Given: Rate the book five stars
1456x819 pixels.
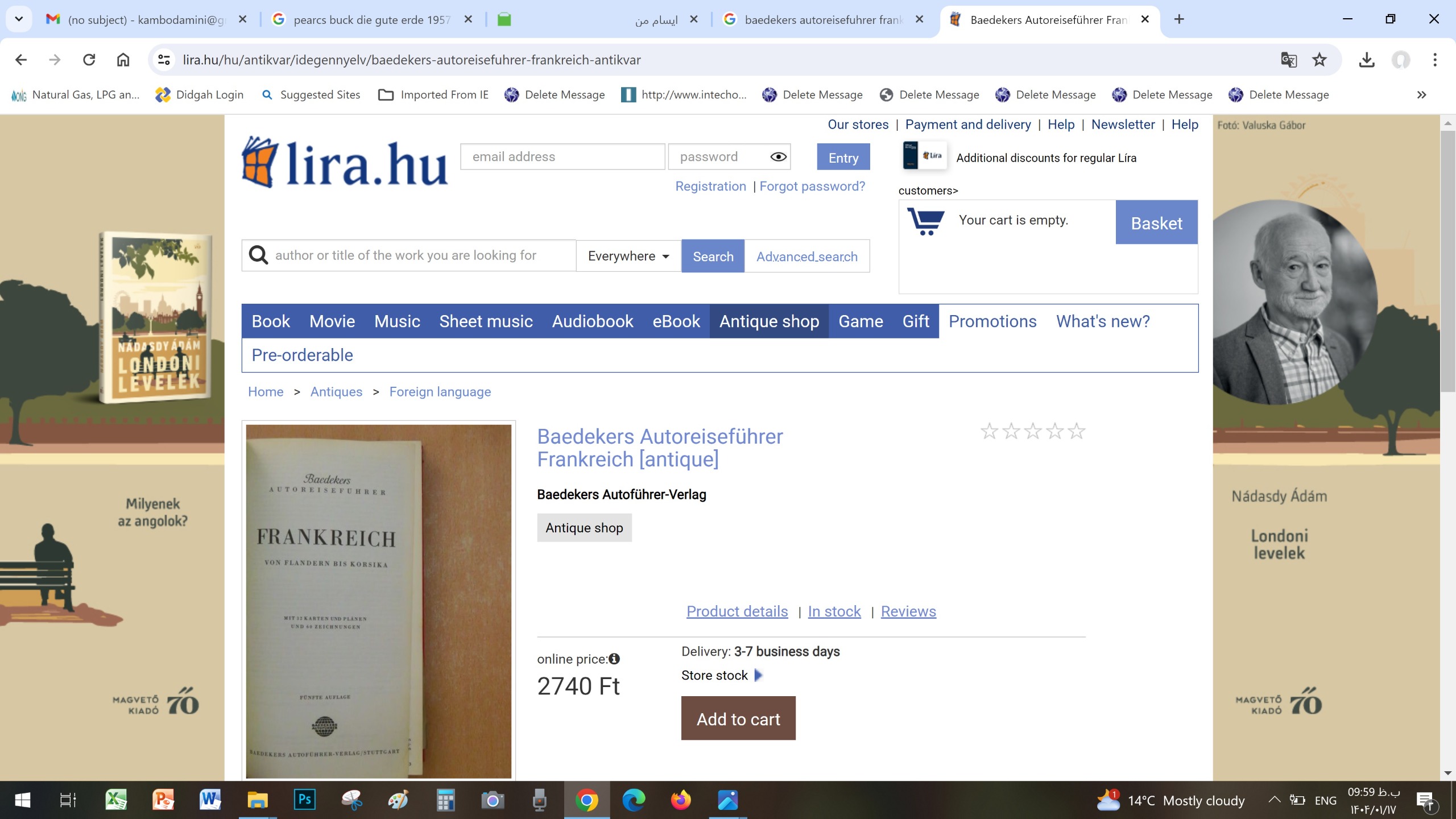Looking at the screenshot, I should (x=1076, y=431).
